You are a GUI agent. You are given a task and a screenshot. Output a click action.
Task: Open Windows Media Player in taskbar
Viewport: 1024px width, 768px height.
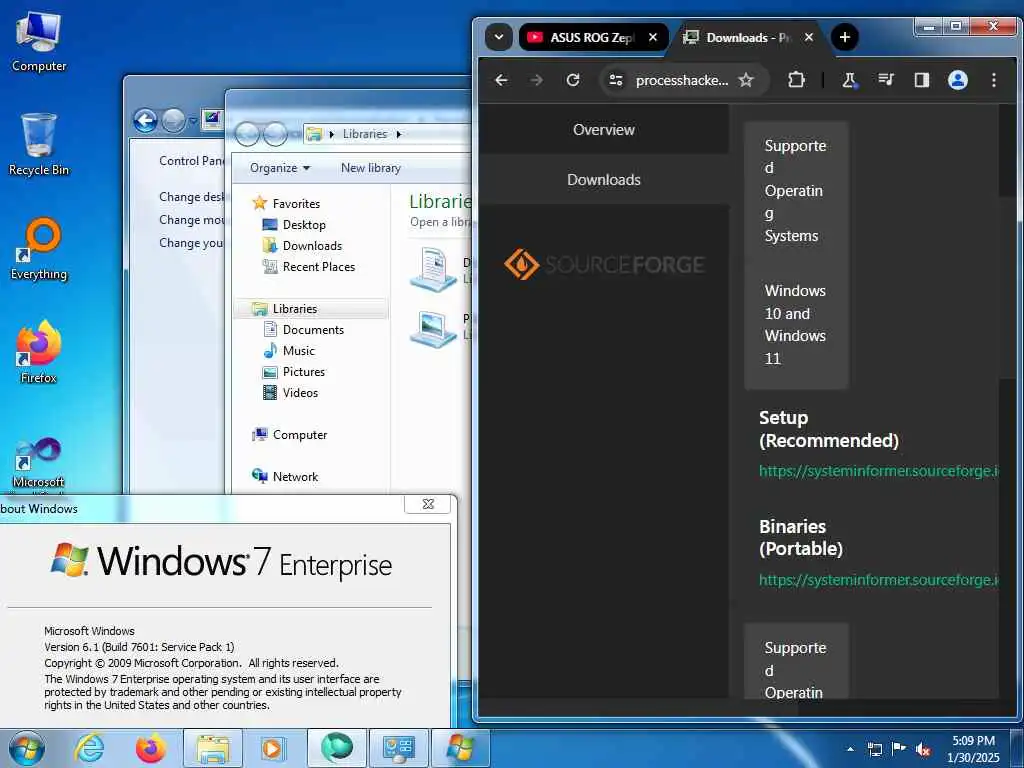pyautogui.click(x=272, y=748)
